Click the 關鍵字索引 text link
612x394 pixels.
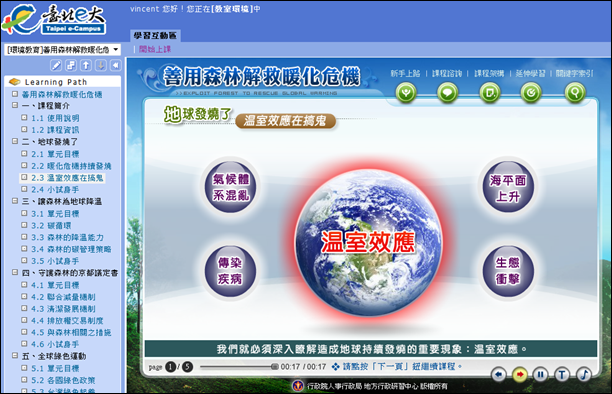[x=575, y=73]
